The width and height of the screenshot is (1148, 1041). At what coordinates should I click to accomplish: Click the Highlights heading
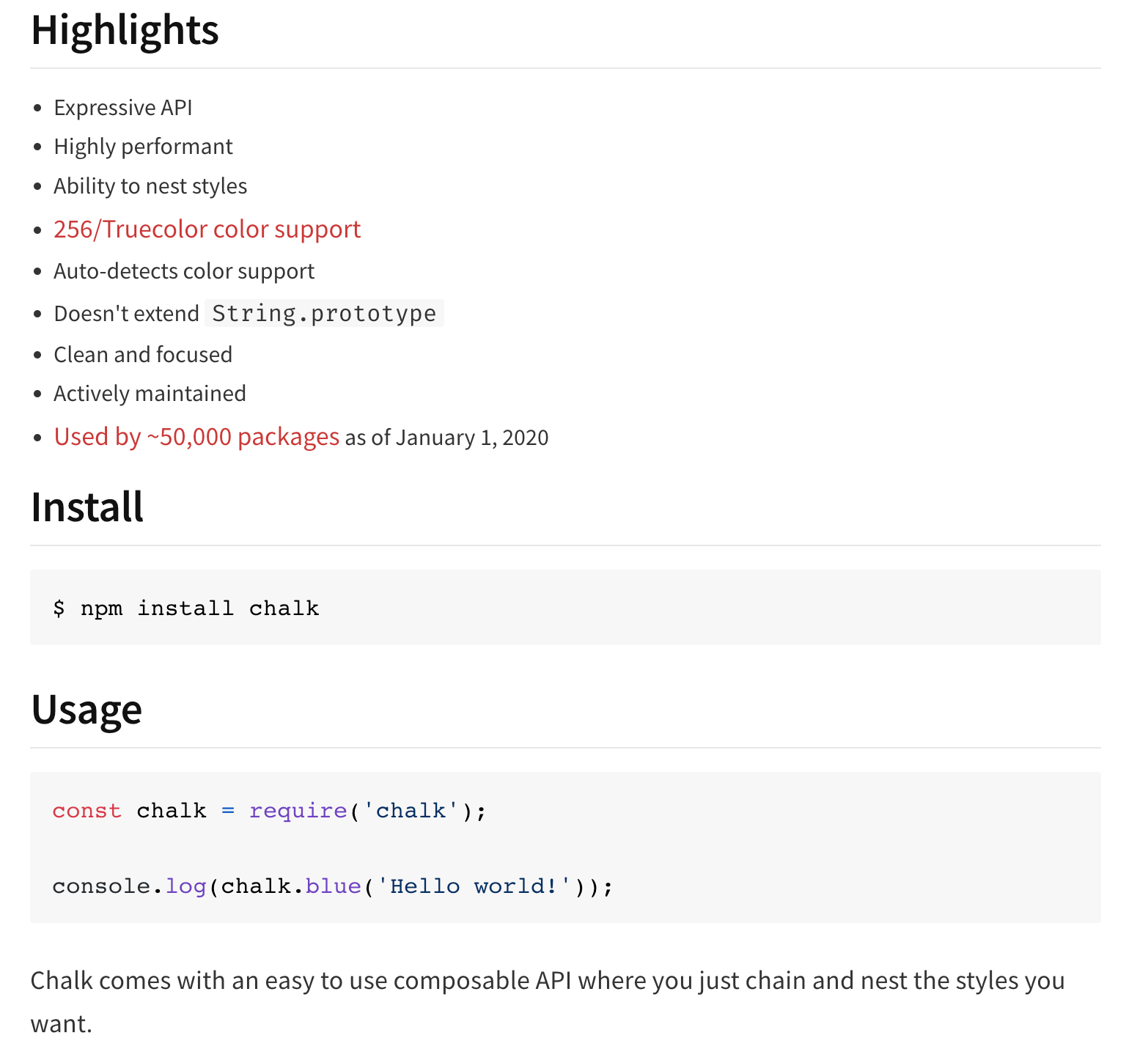tap(125, 30)
